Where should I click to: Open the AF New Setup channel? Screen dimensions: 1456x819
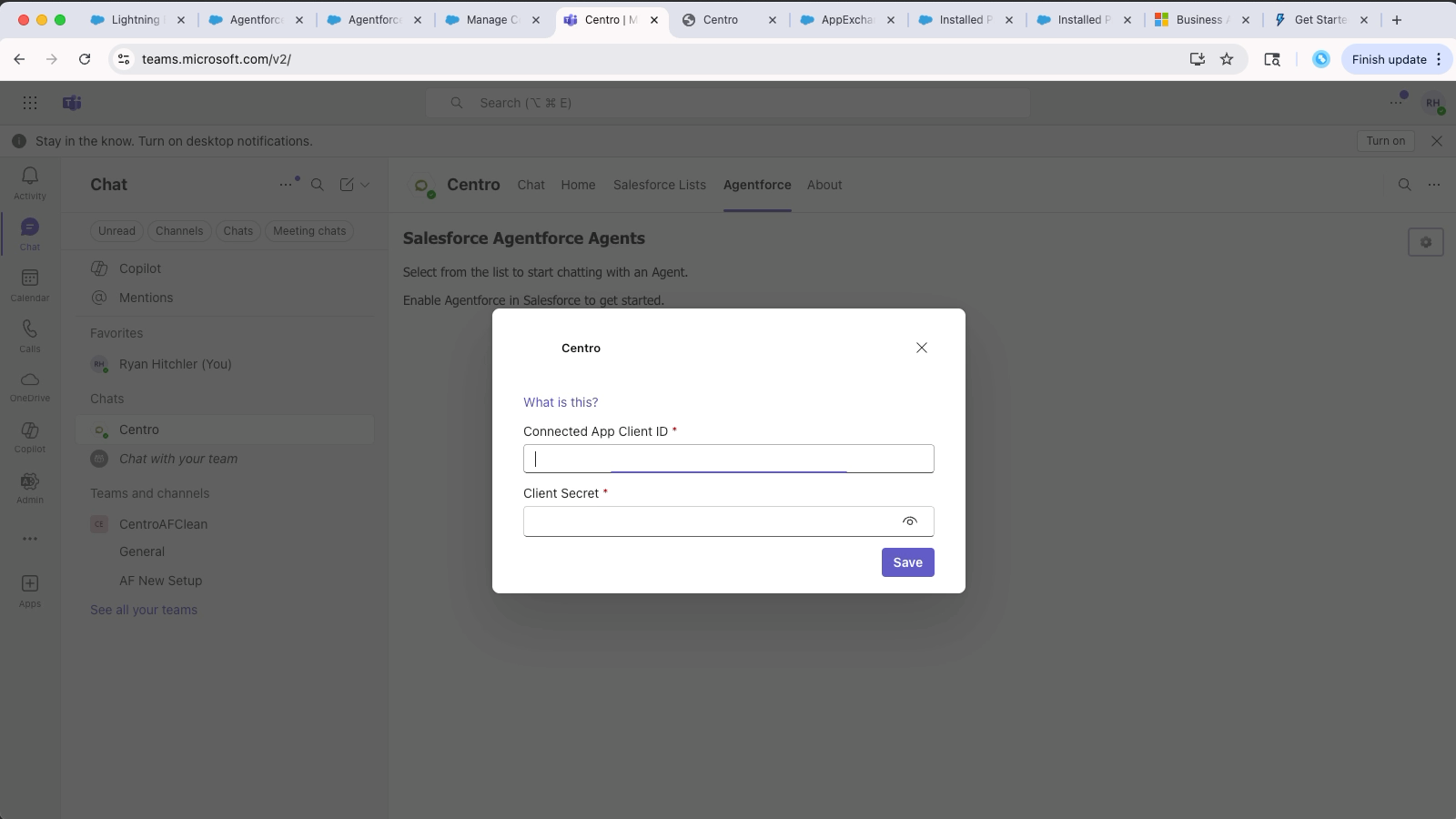tap(161, 581)
